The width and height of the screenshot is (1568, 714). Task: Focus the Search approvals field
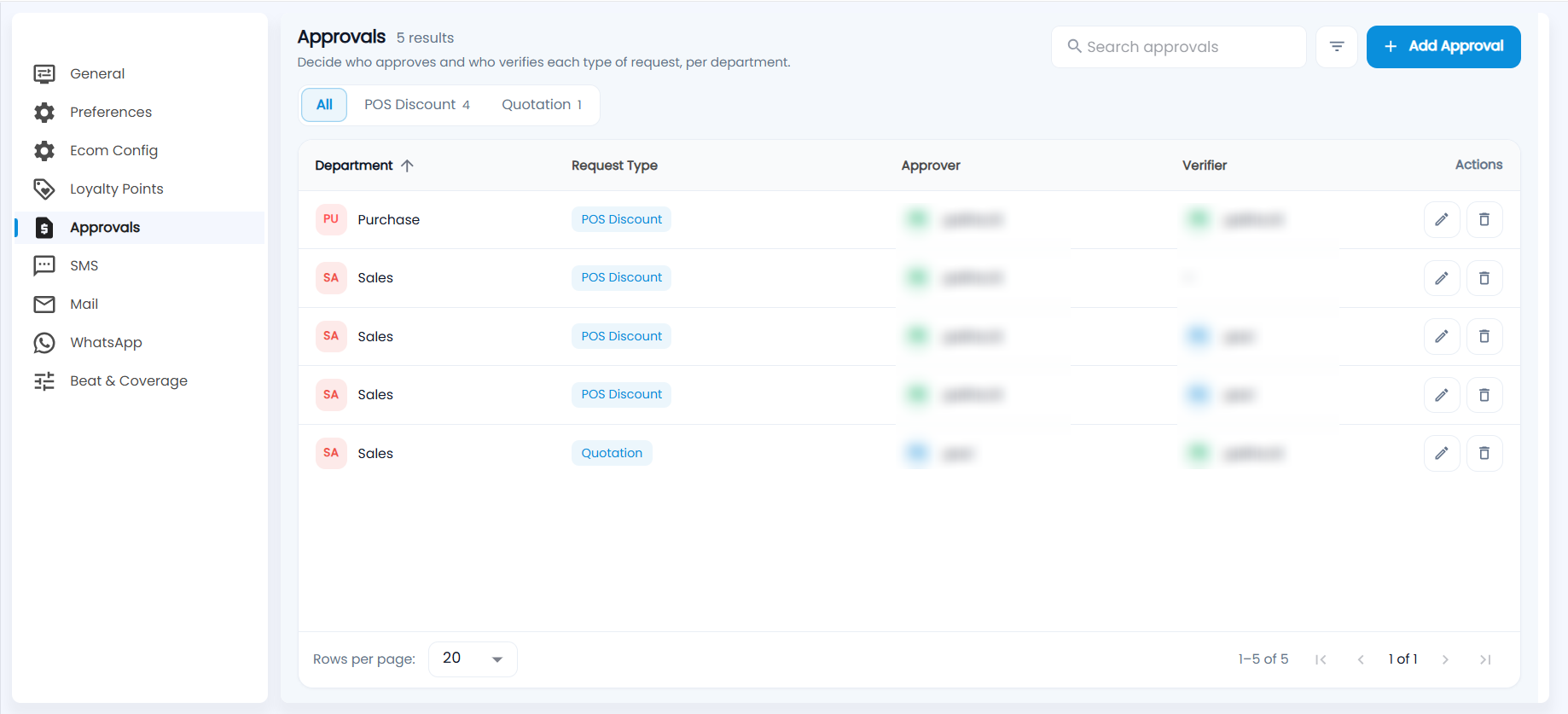(1179, 47)
